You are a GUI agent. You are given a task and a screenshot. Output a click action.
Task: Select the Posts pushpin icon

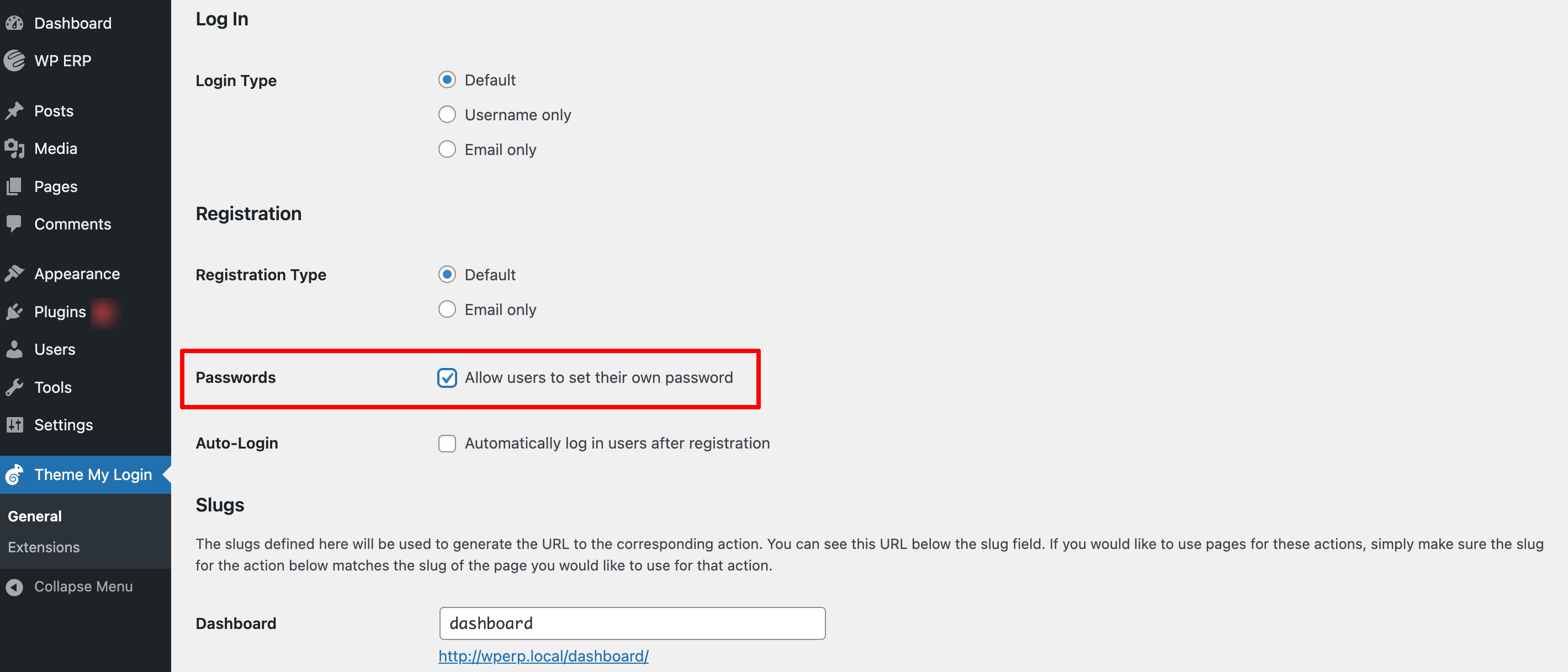pyautogui.click(x=14, y=110)
